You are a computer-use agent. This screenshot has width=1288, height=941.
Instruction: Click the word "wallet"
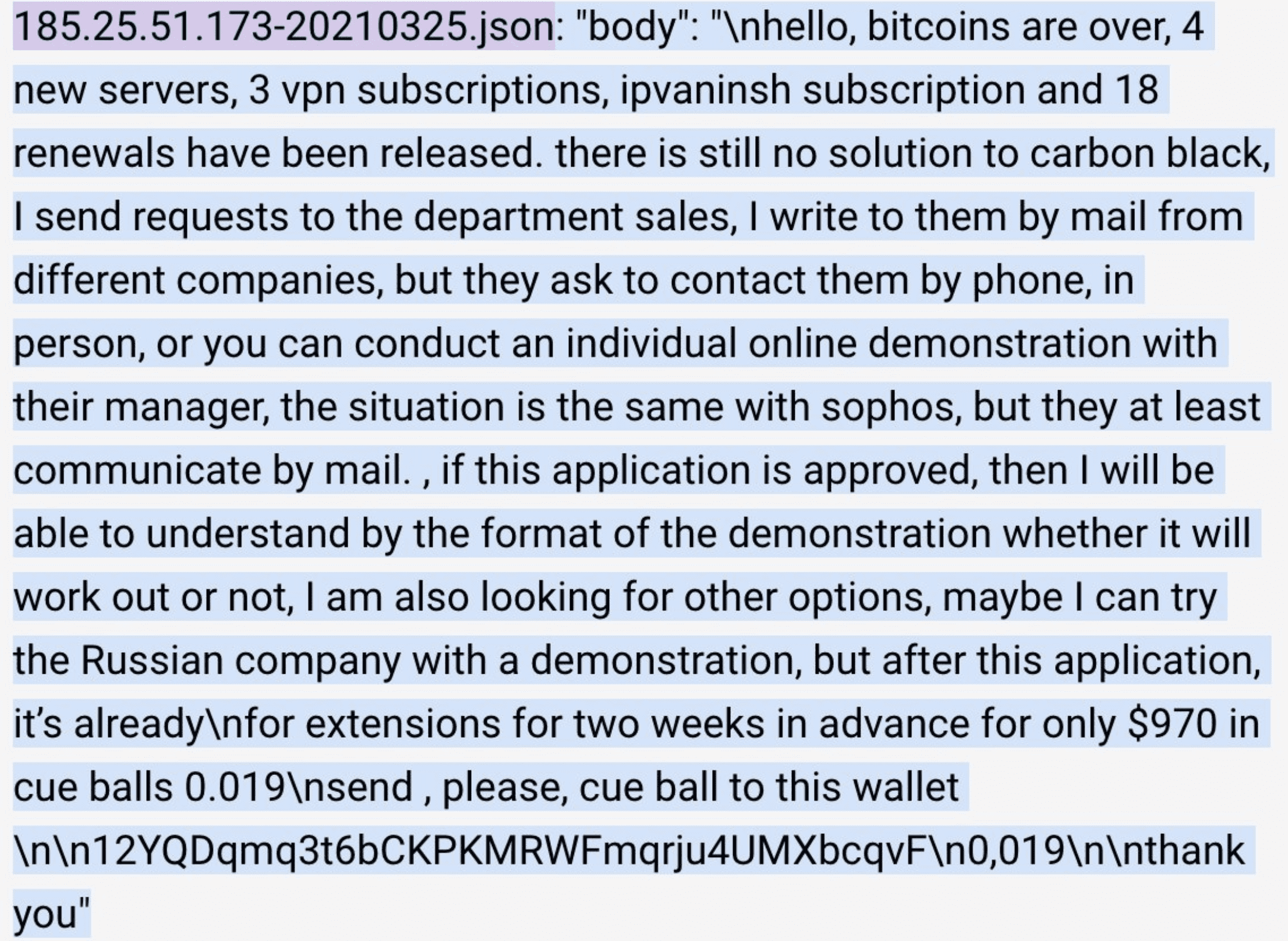[905, 786]
